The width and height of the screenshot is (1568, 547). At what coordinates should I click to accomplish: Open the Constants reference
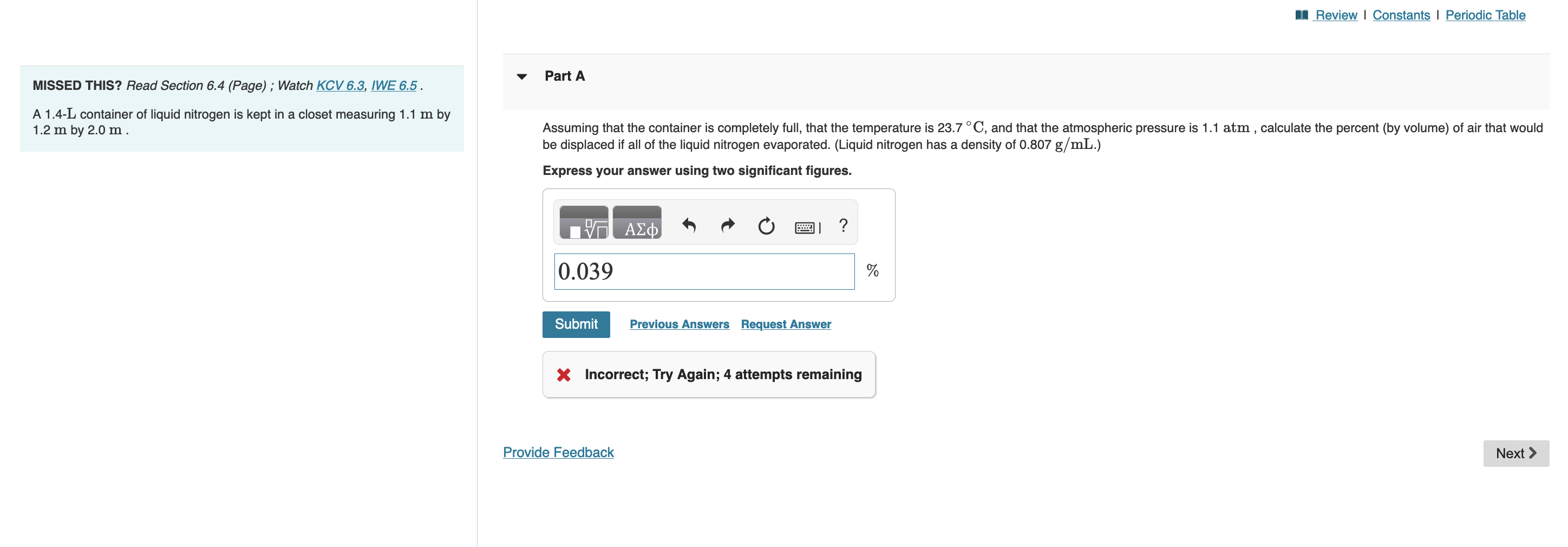coord(1401,15)
